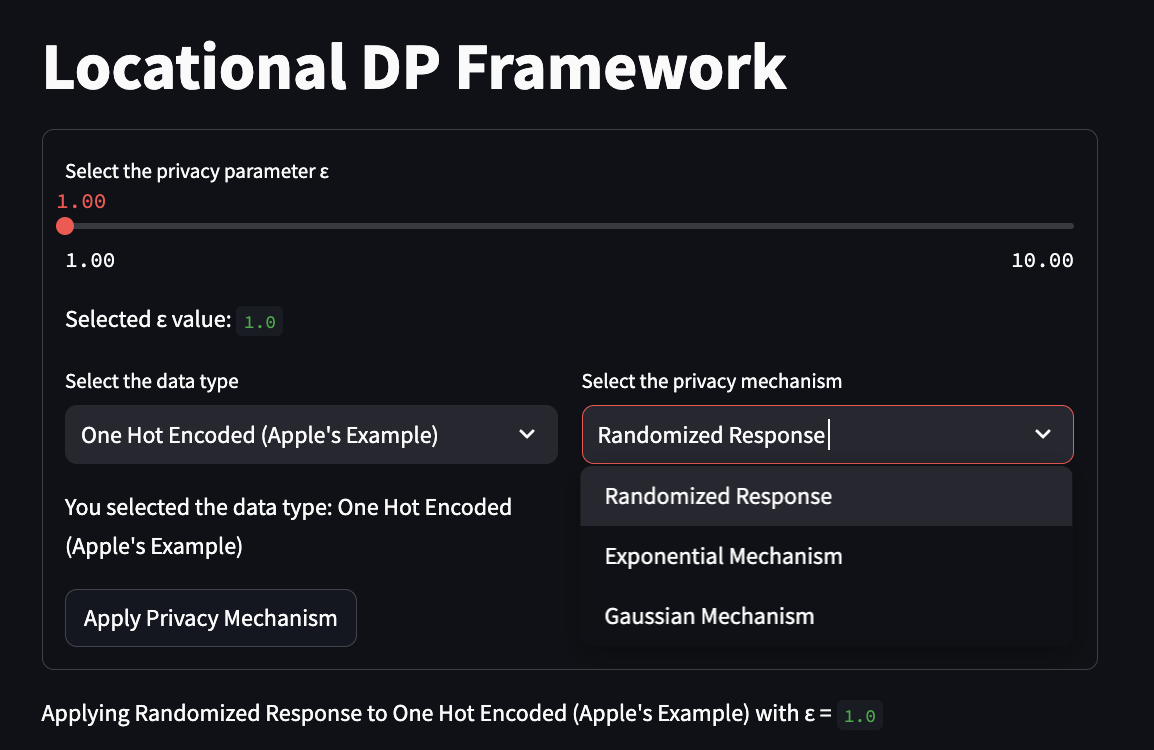Image resolution: width=1154 pixels, height=750 pixels.
Task: Click the Selected ε value code badge
Action: [260, 322]
